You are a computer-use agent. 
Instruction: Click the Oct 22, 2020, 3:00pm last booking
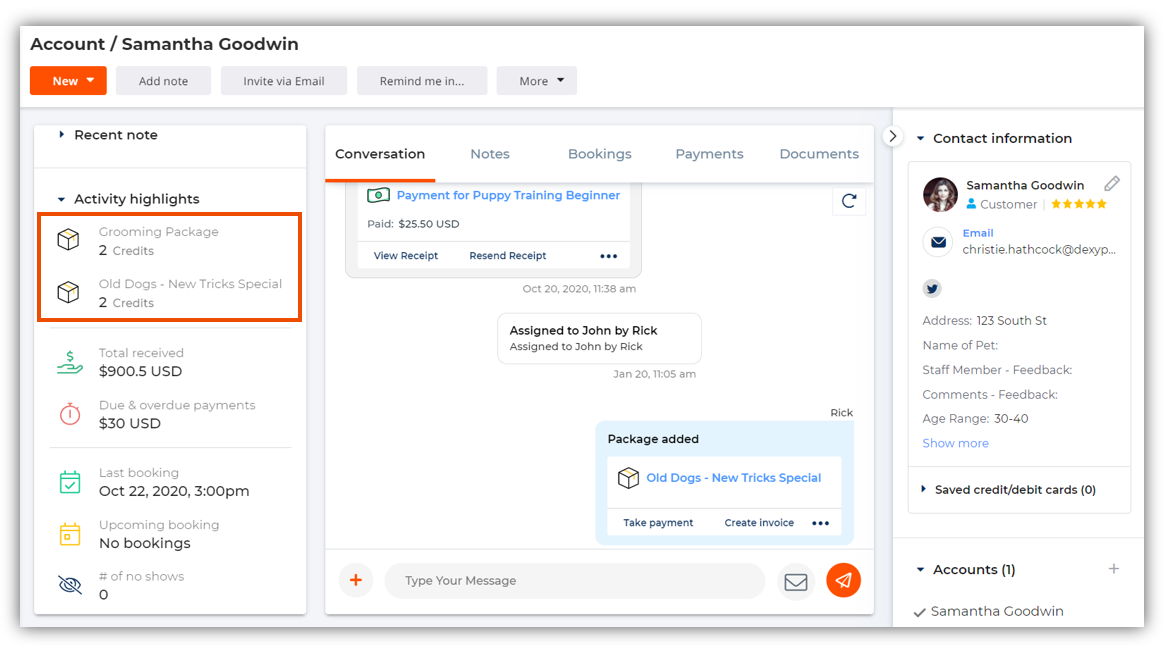174,491
